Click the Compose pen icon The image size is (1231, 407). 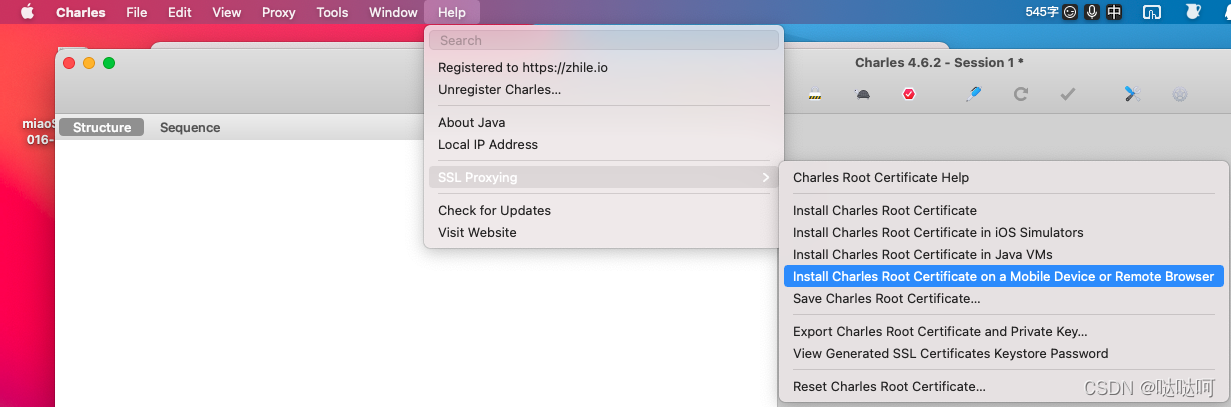(x=974, y=94)
